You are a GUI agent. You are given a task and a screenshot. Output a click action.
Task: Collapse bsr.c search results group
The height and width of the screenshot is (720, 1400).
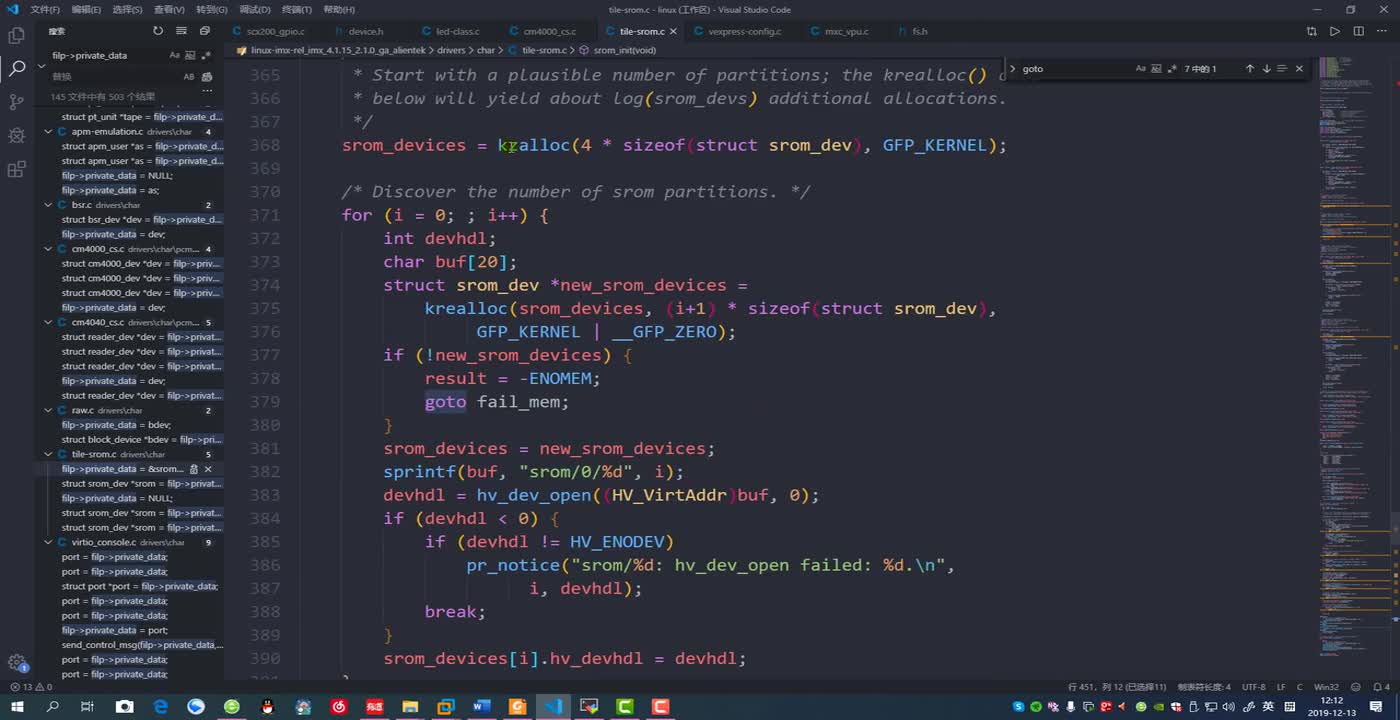48,205
